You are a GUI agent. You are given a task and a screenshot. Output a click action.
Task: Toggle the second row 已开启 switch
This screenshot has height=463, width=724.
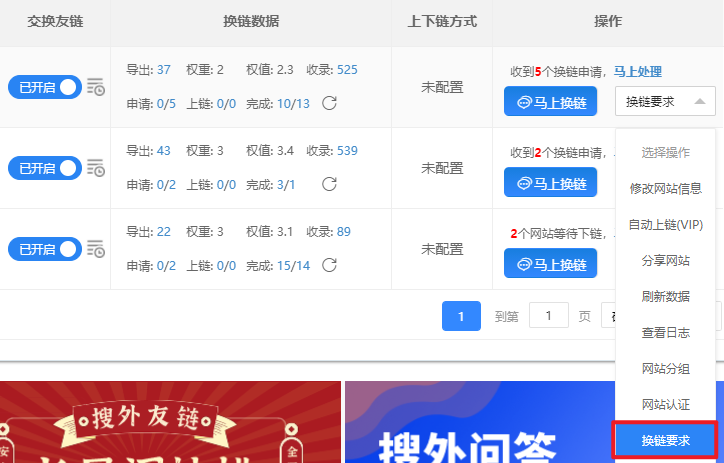pos(44,168)
